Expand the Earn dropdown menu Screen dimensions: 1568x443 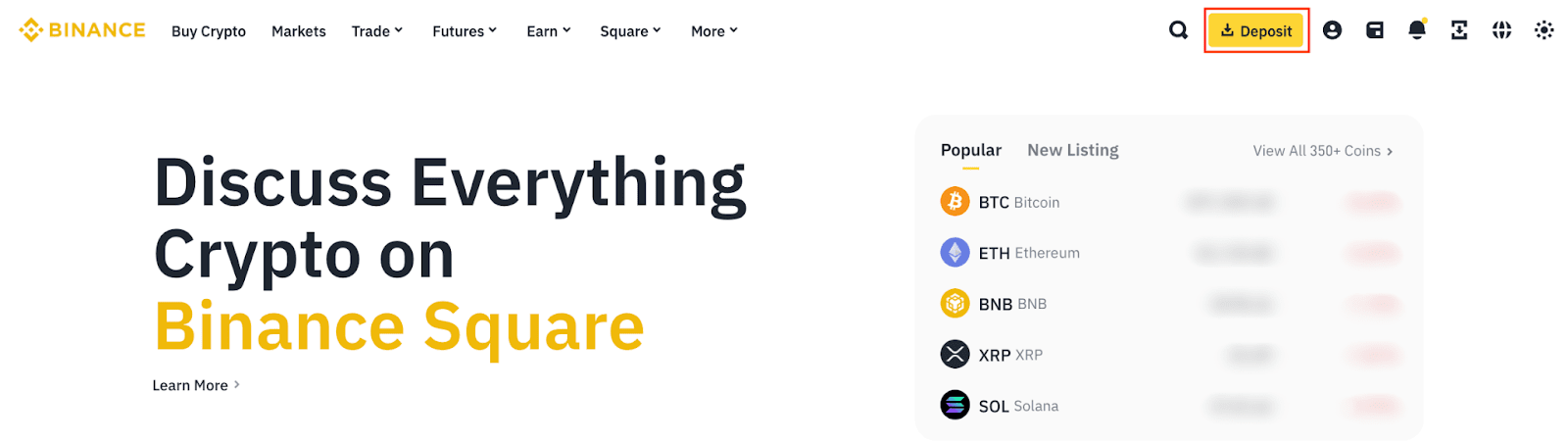tap(548, 31)
